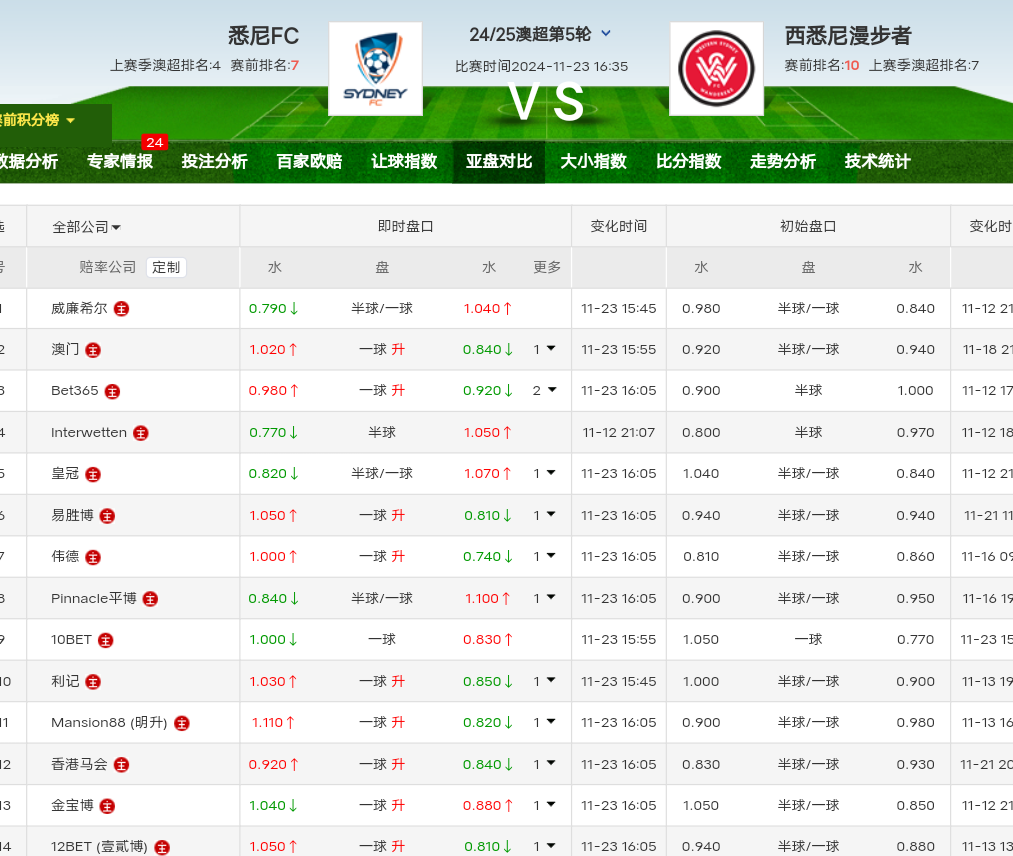
Task: Click the 10BET company name
Action: point(71,640)
